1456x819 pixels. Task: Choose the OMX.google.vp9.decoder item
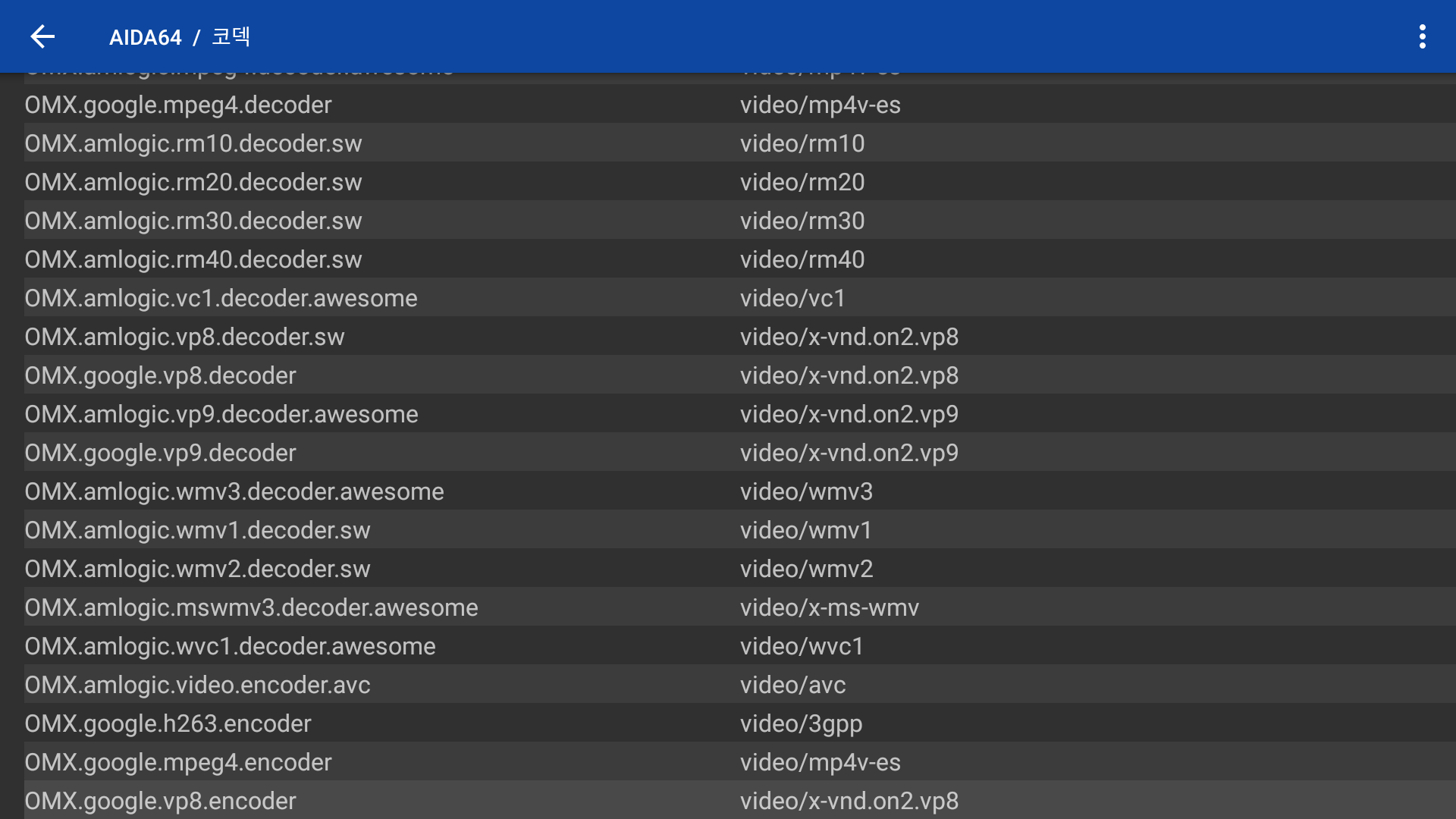[x=160, y=453]
